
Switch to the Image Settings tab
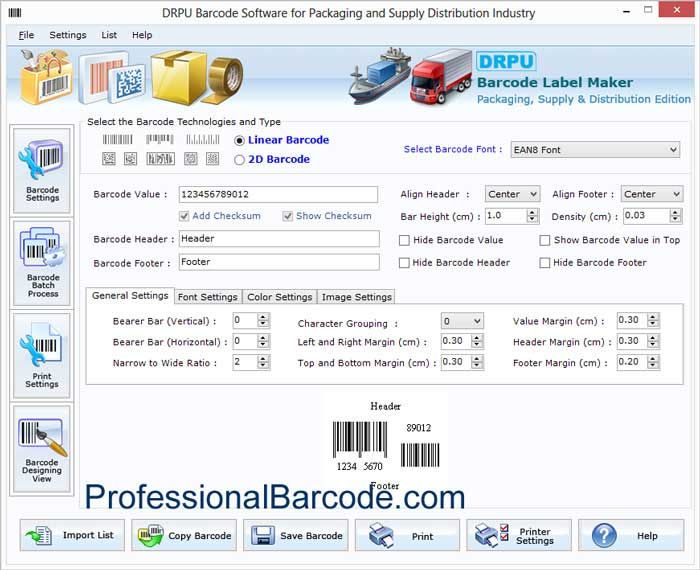coord(356,297)
